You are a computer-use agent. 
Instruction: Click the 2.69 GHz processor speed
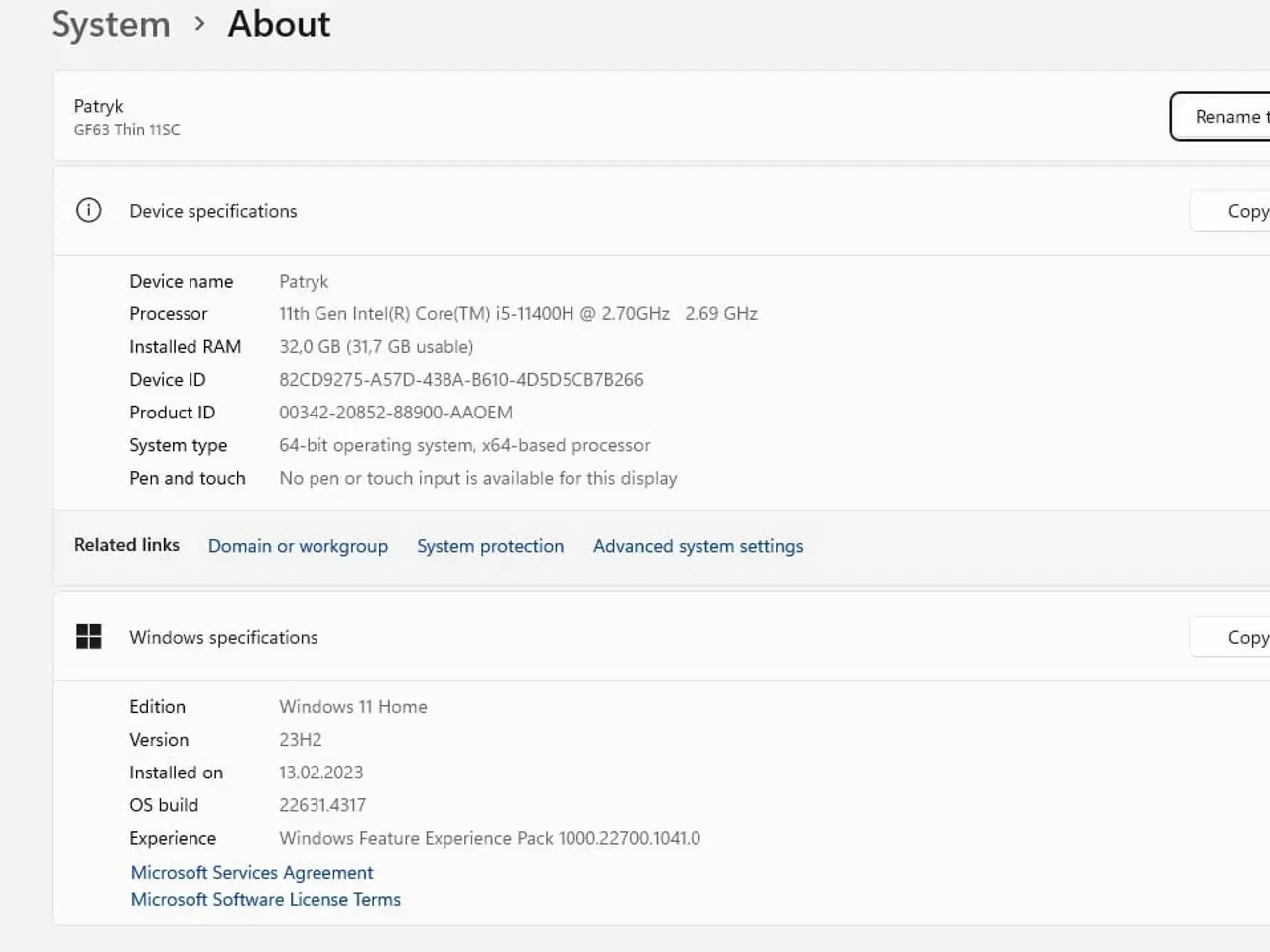(721, 313)
